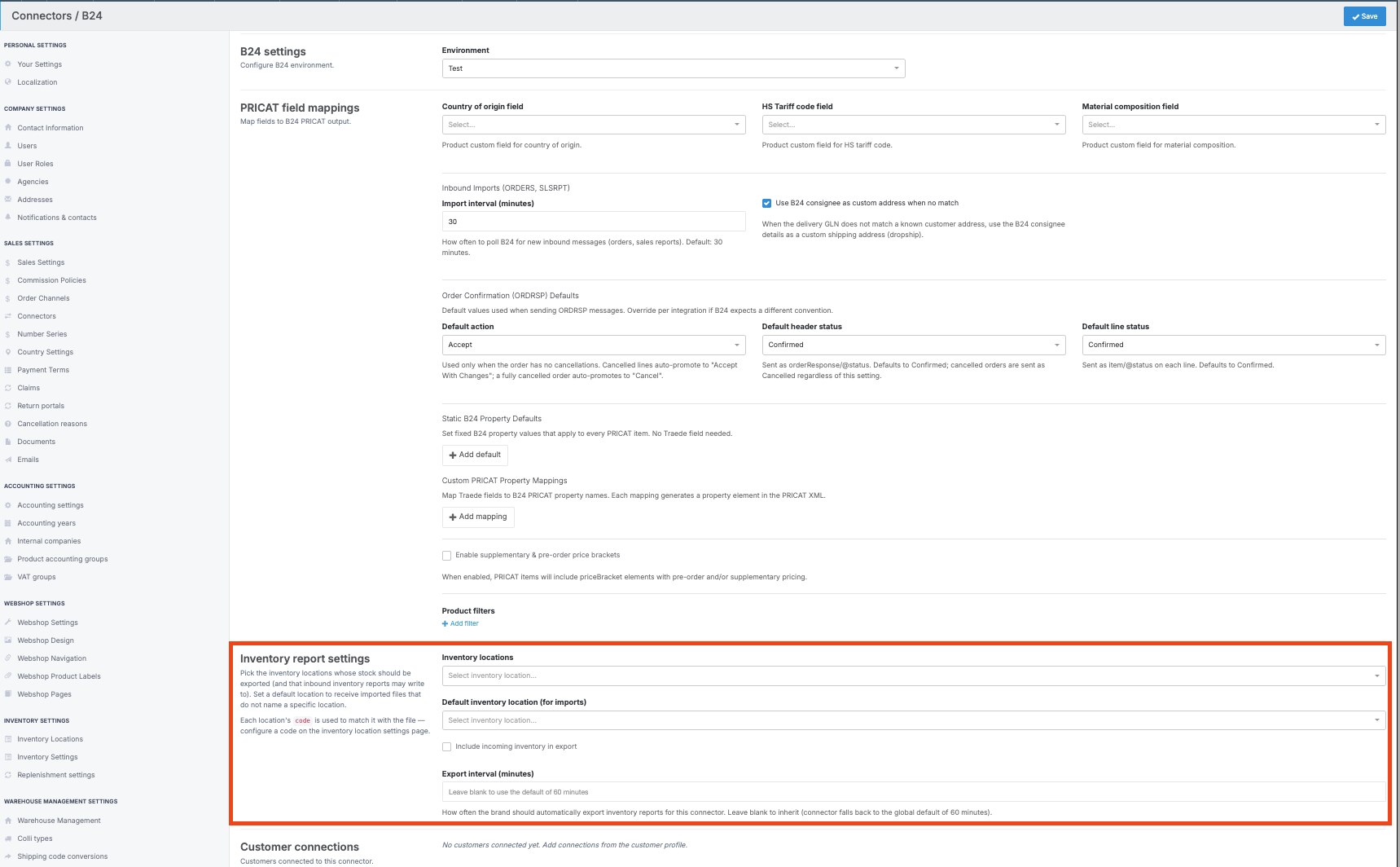
Task: Open the HS Tariff code field dropdown
Action: tap(914, 125)
